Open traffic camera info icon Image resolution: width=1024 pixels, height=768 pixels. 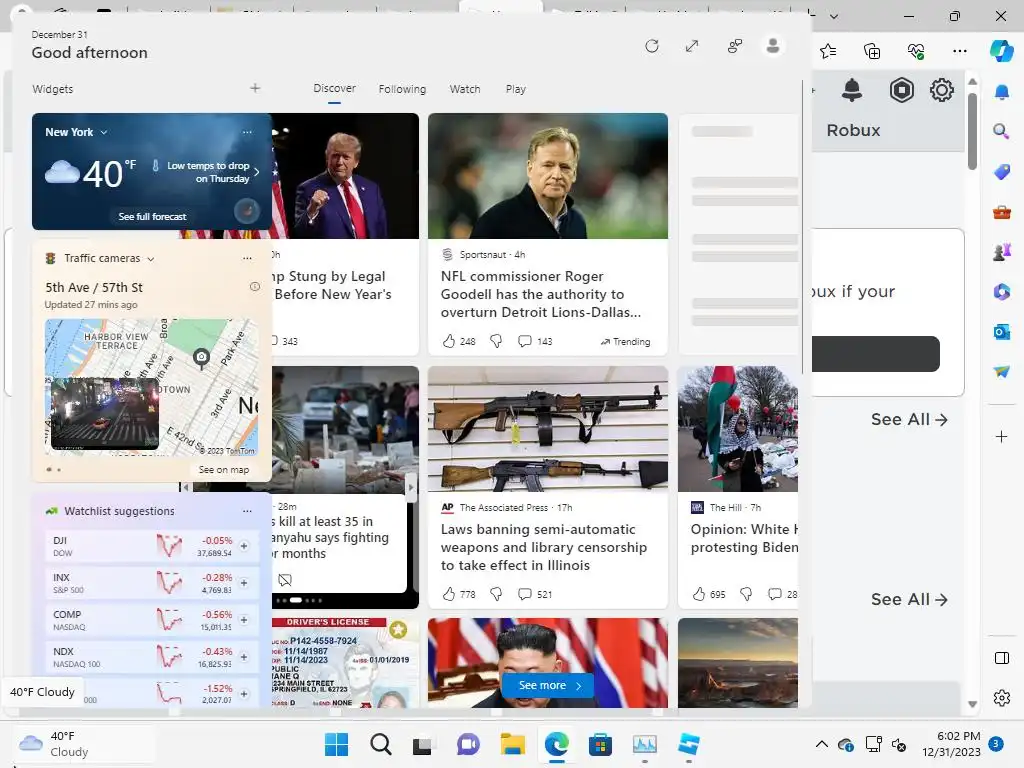point(255,287)
